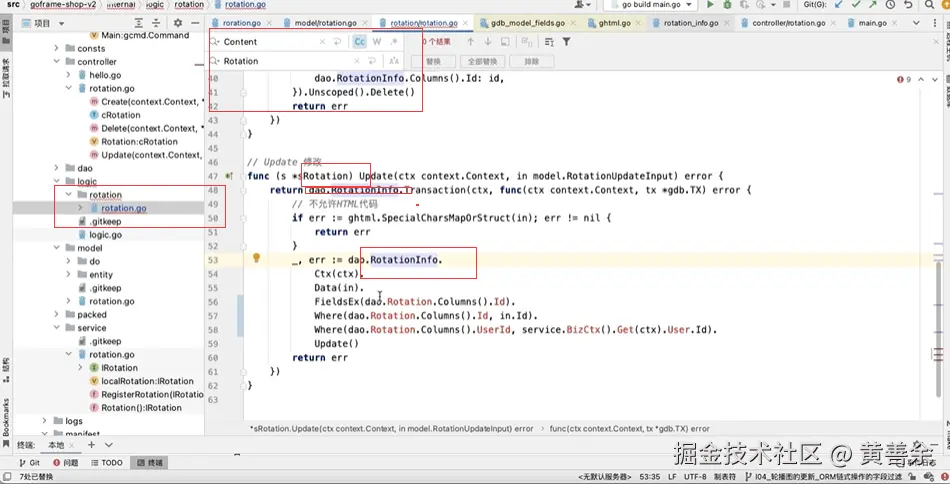Update project from Git (blue arrow)
The height and width of the screenshot is (484, 950).
(839, 4)
